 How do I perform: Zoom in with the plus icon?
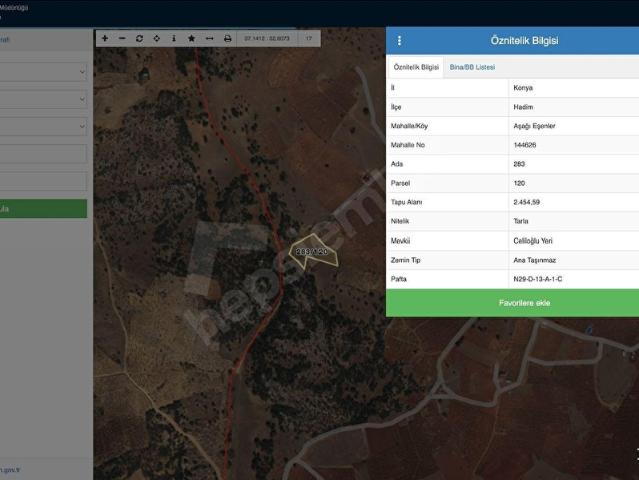pyautogui.click(x=105, y=38)
